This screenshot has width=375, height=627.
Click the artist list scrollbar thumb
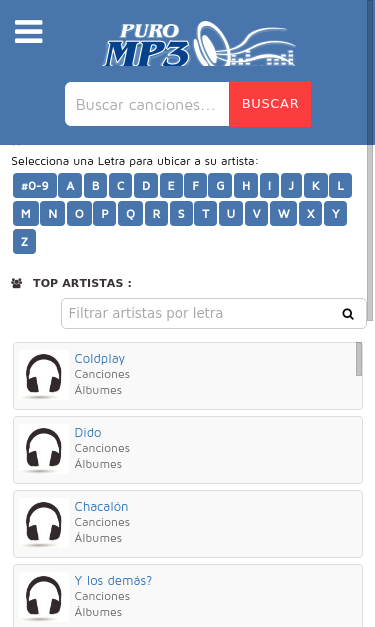coord(359,359)
